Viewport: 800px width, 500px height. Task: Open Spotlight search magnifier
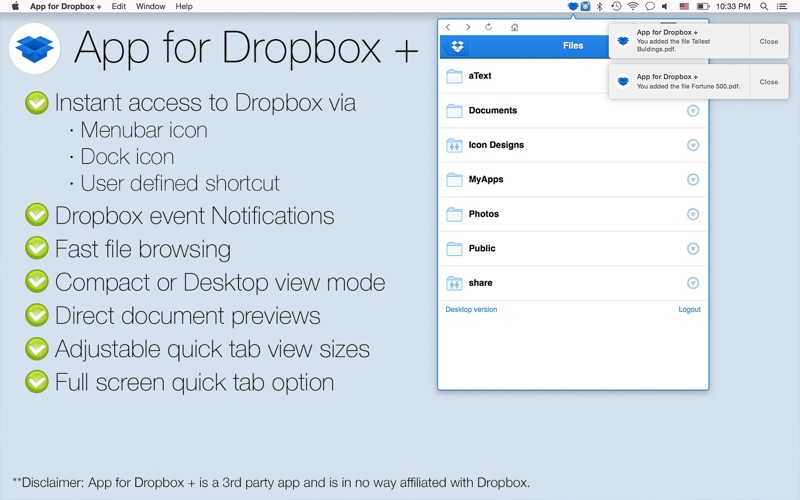[764, 6]
